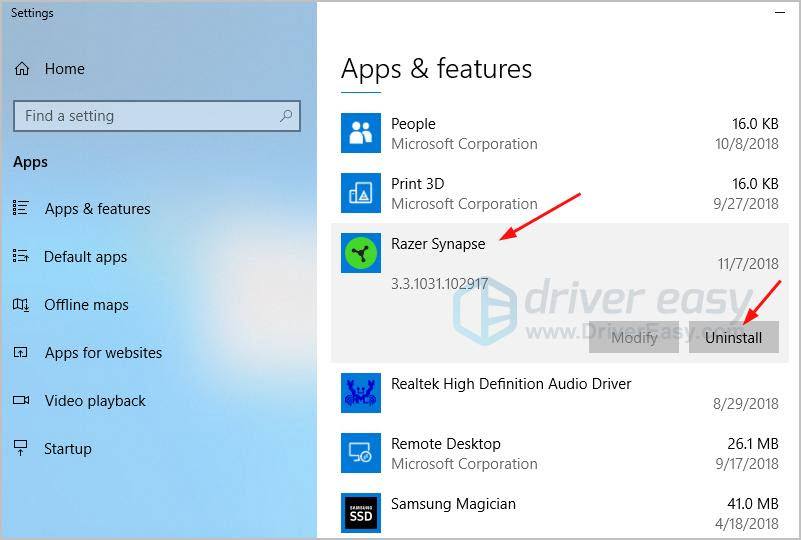Click the 10/8/2018 People install date
This screenshot has width=801, height=540.
[747, 144]
